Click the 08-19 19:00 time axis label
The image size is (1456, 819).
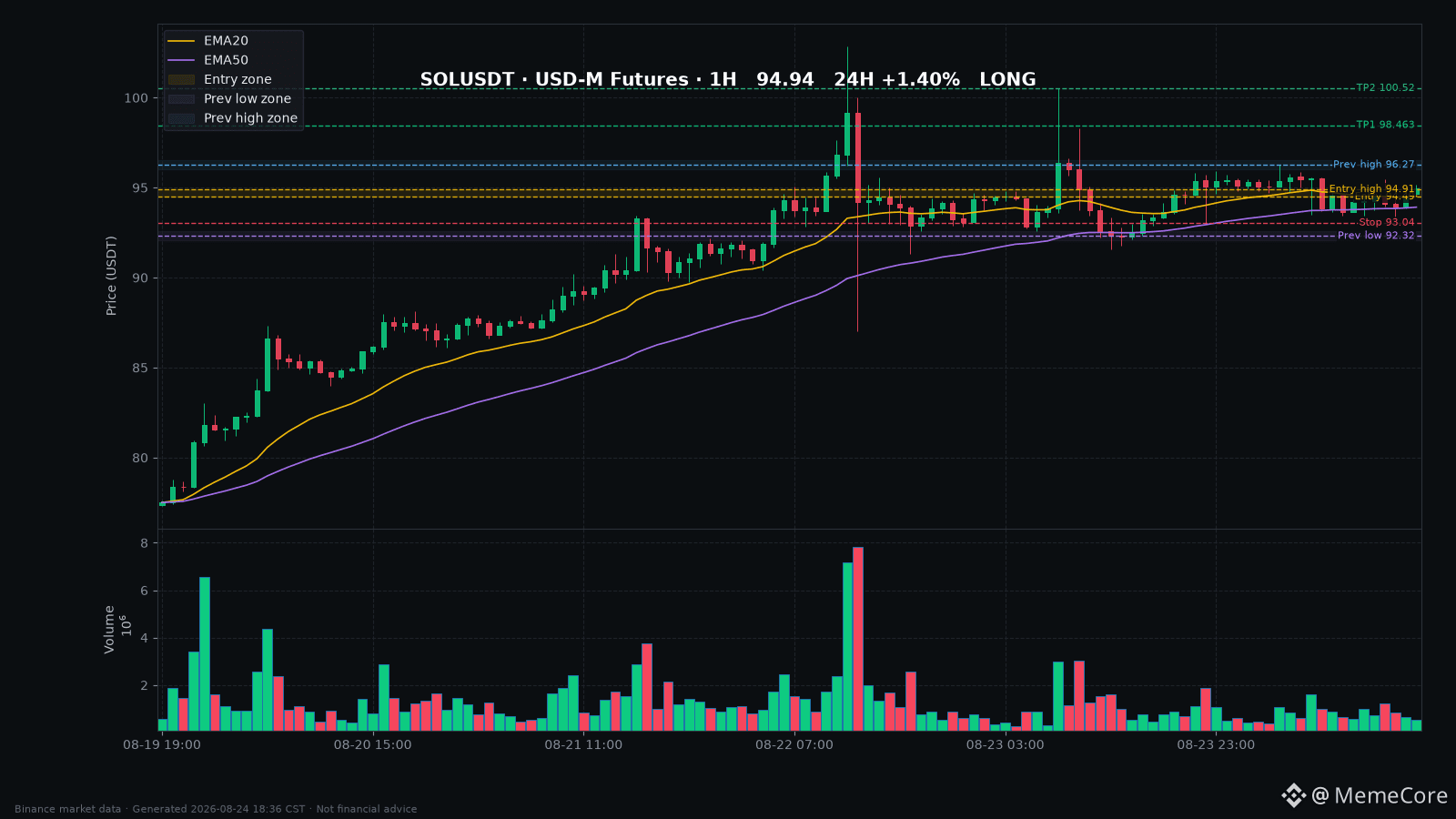pos(162,745)
